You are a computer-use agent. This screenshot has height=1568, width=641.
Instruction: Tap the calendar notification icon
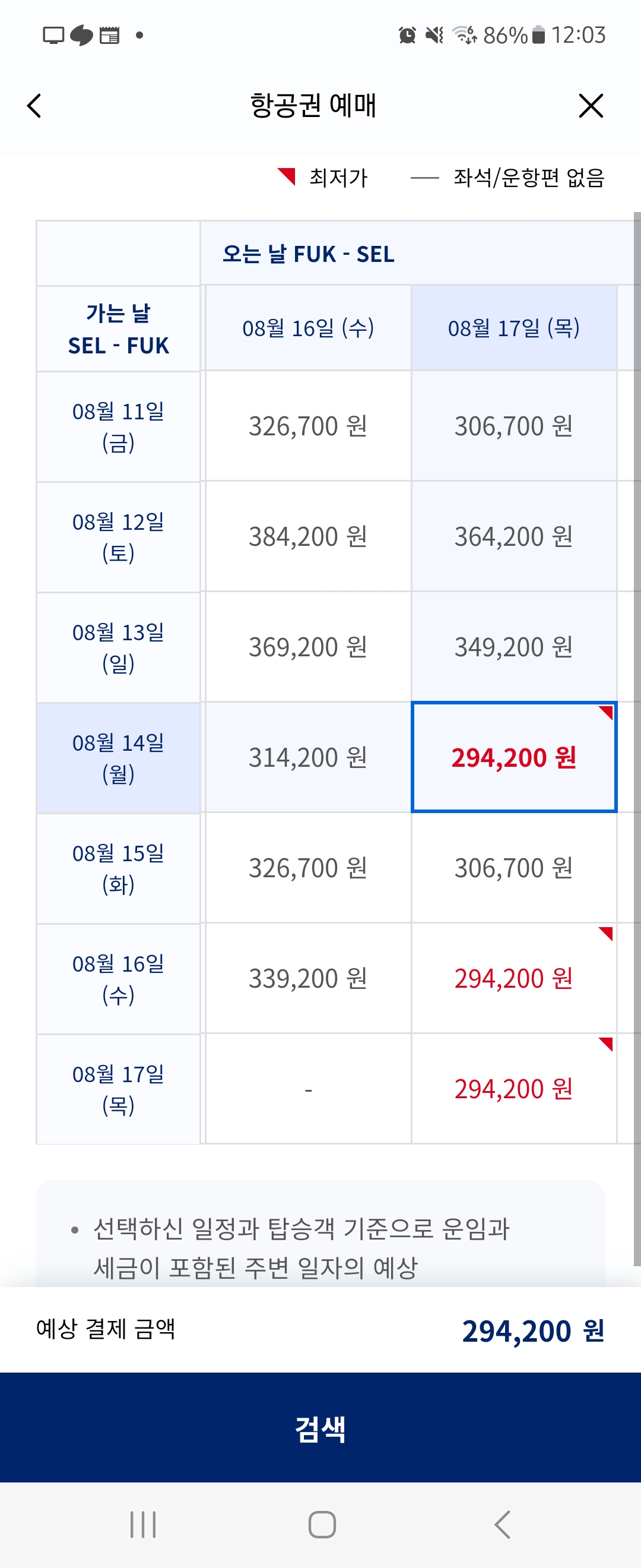click(x=109, y=35)
